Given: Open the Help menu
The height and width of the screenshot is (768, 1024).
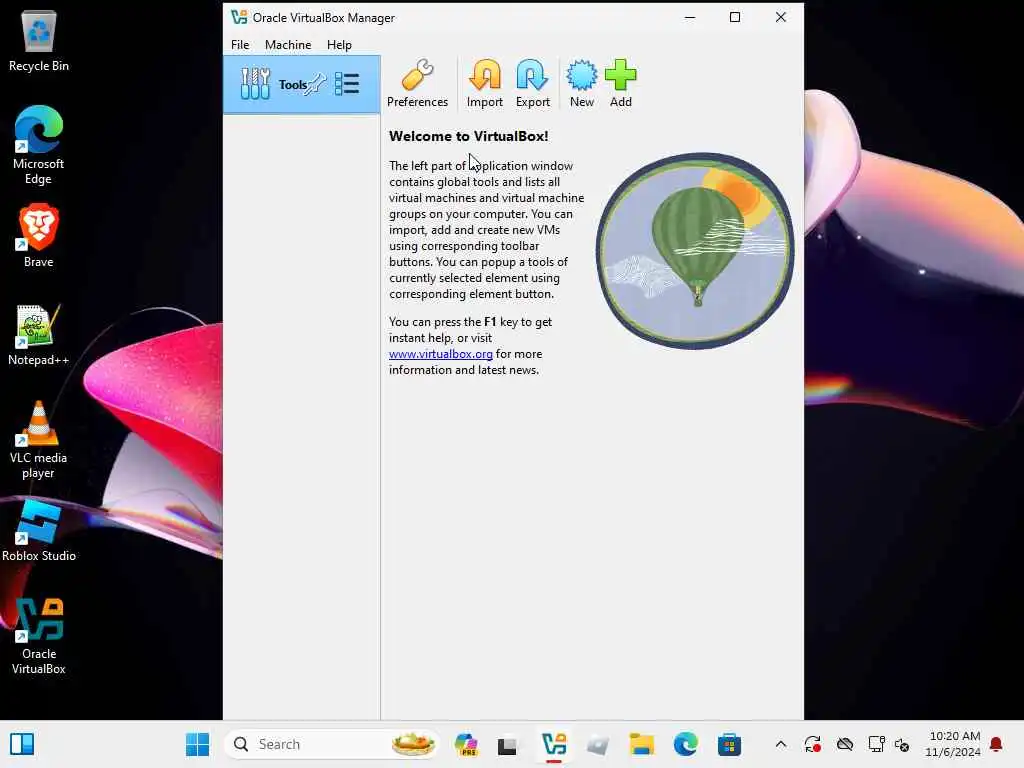Looking at the screenshot, I should 339,44.
